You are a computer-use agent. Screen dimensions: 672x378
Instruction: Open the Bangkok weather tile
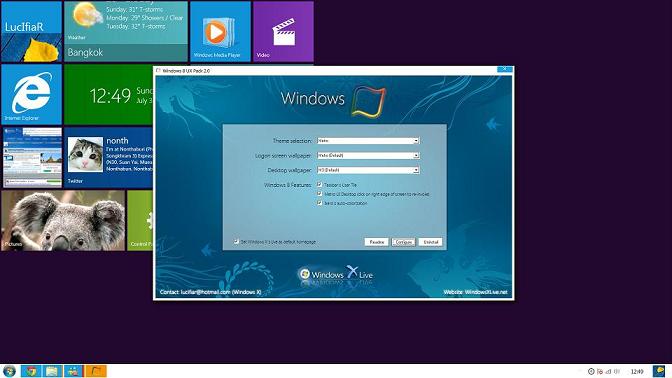(x=126, y=32)
